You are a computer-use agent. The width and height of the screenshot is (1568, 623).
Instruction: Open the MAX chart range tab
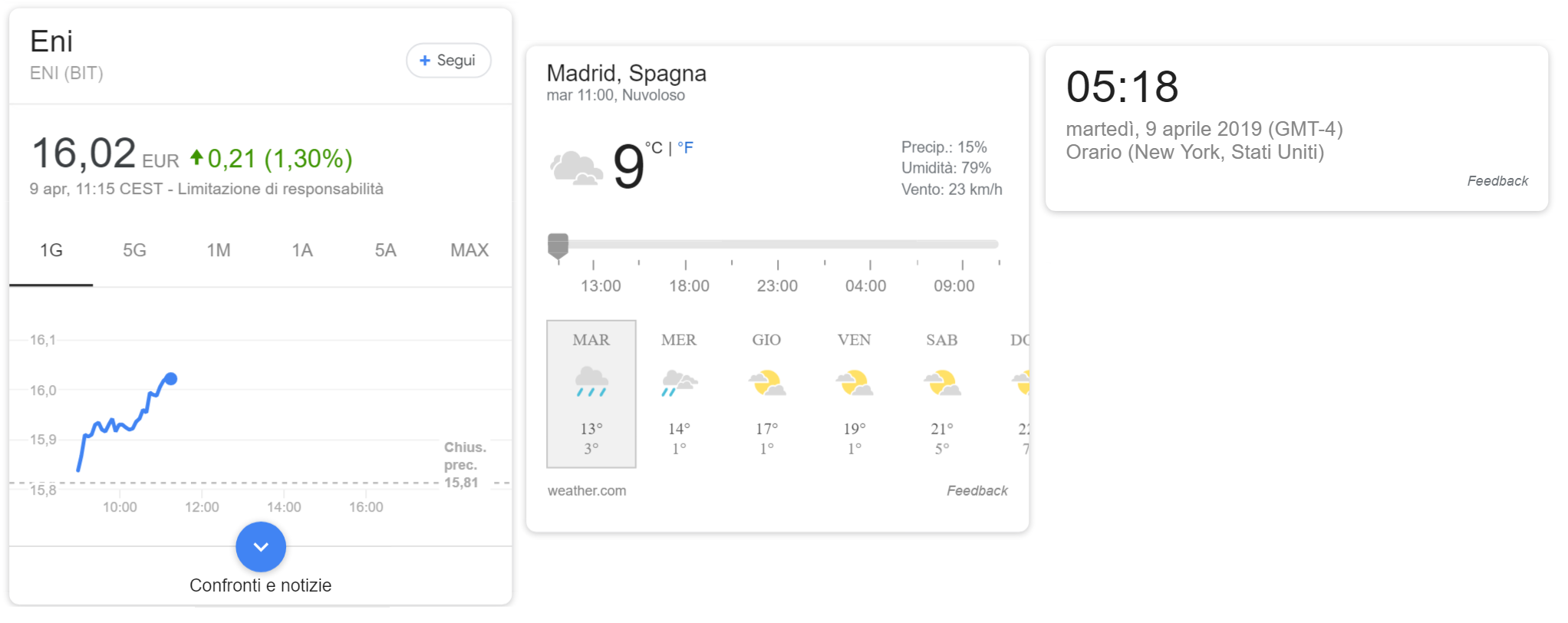pos(469,251)
